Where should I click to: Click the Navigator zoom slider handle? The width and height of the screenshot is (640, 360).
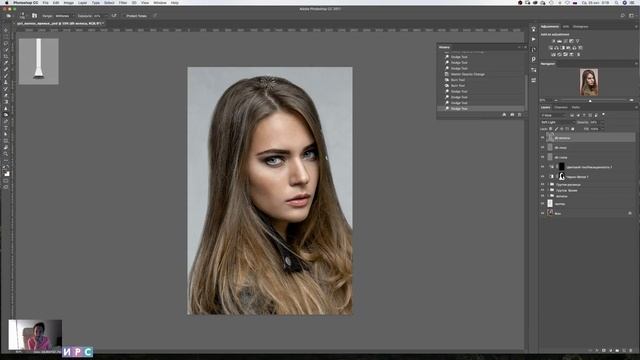[x=590, y=100]
